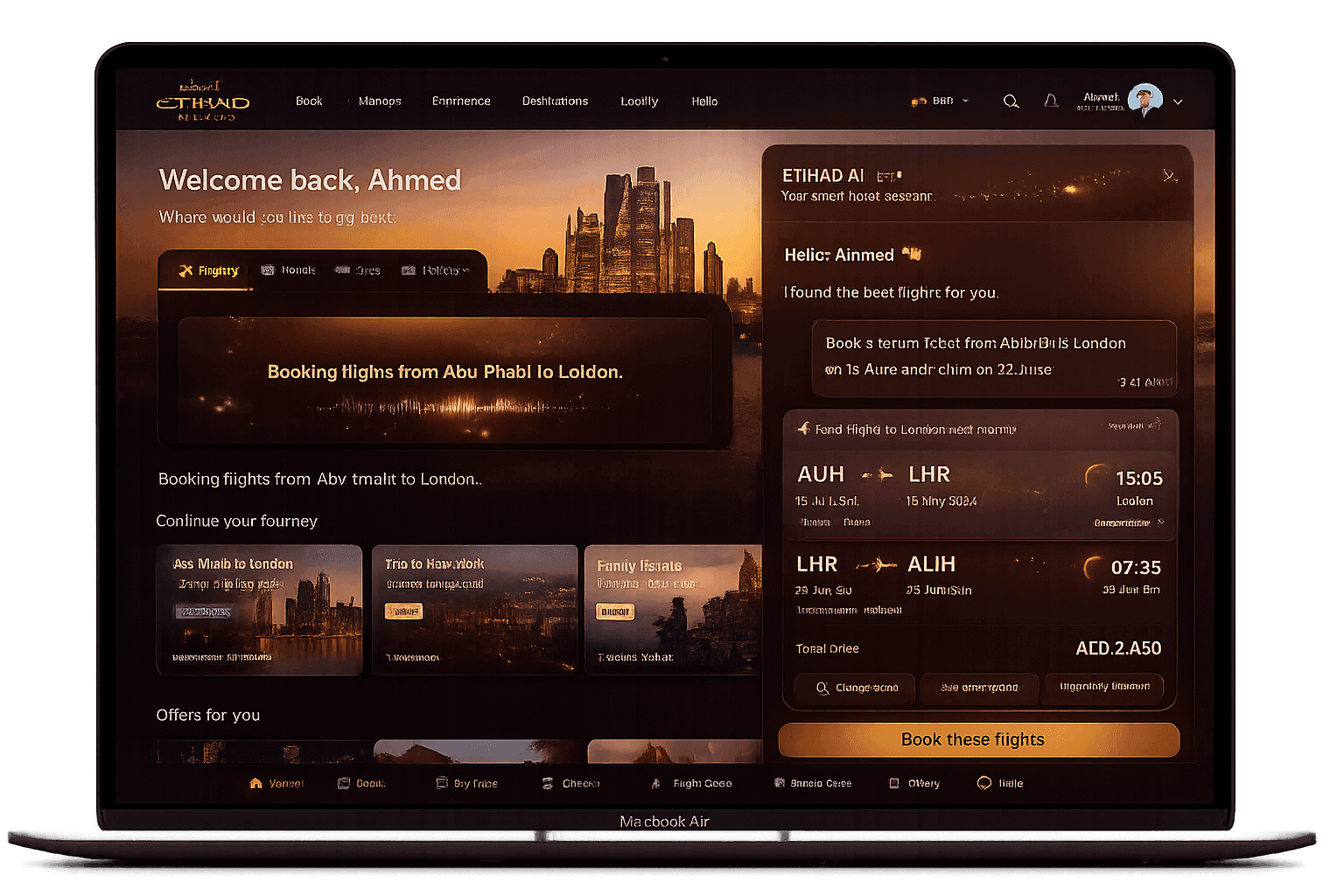Open the Loyalty menu in top navigation
This screenshot has height=896, width=1344.
(640, 101)
